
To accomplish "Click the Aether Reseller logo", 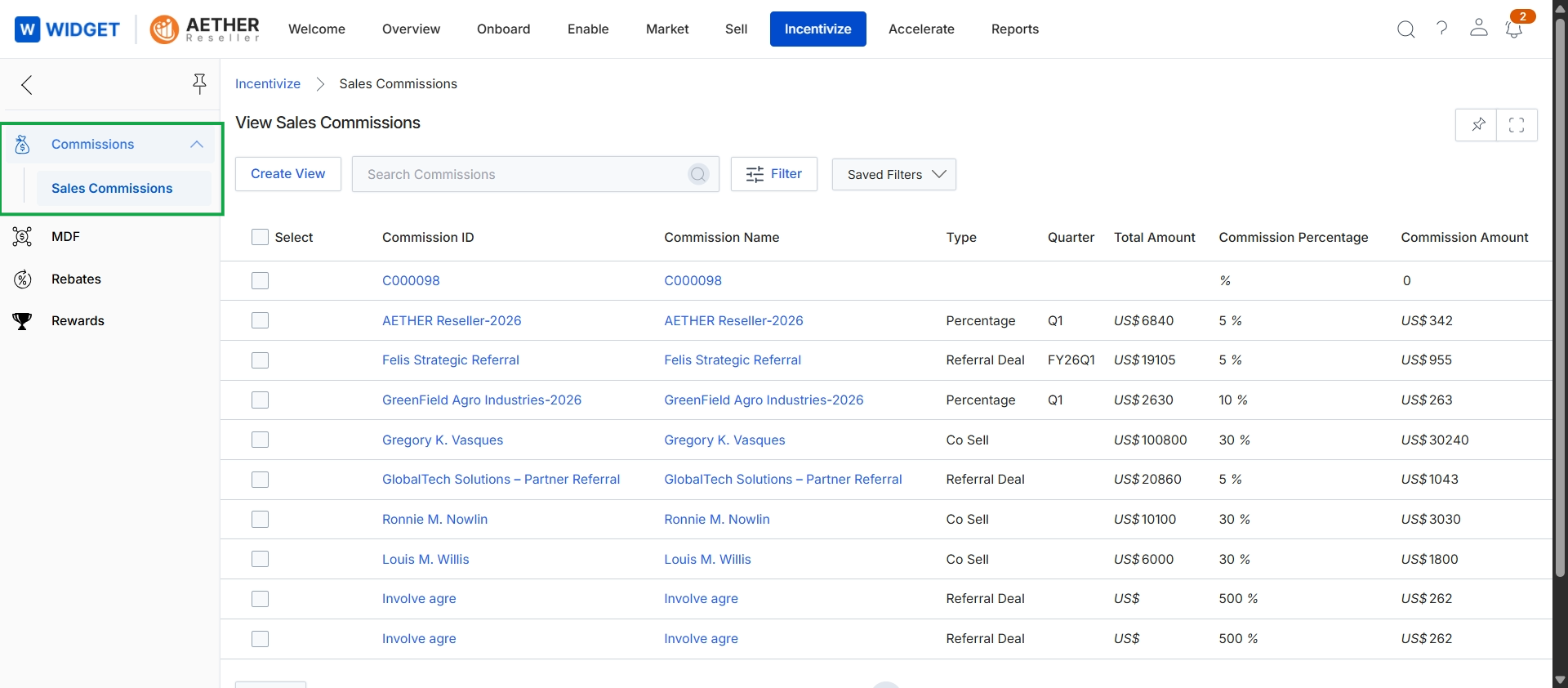I will point(205,29).
